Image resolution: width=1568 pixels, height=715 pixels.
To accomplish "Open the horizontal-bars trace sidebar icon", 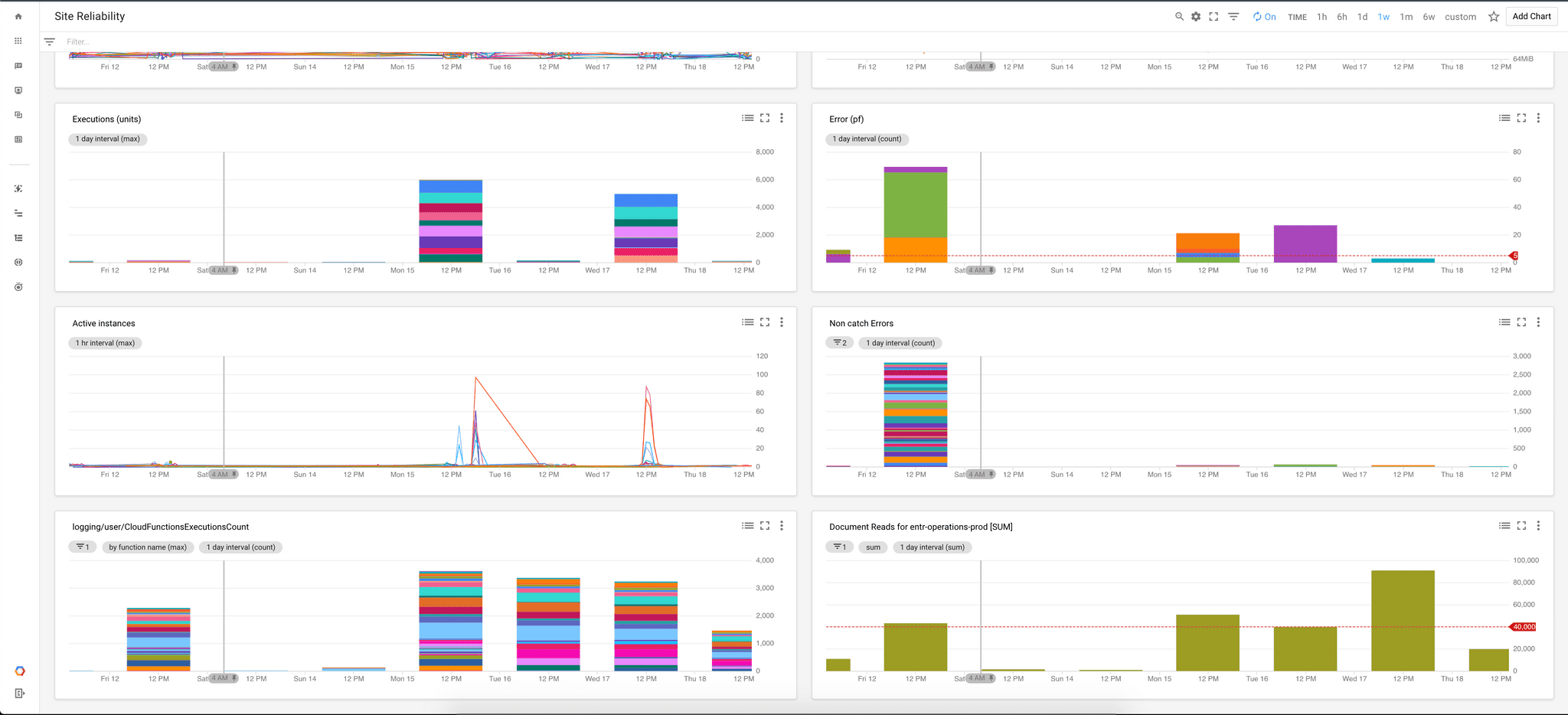I will (18, 213).
